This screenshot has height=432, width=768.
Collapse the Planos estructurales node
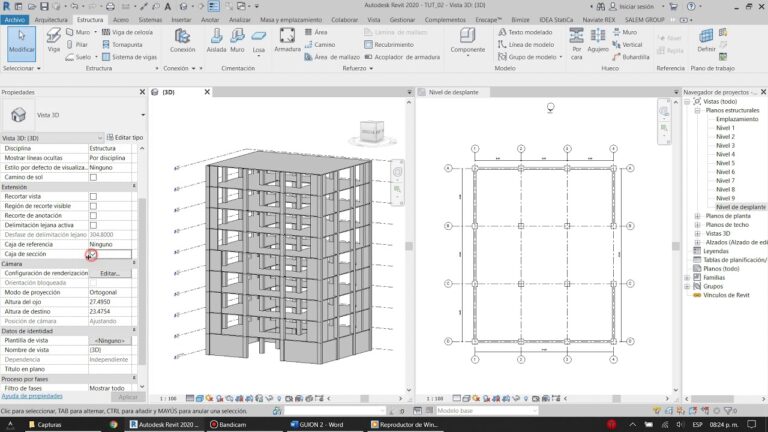pyautogui.click(x=697, y=111)
